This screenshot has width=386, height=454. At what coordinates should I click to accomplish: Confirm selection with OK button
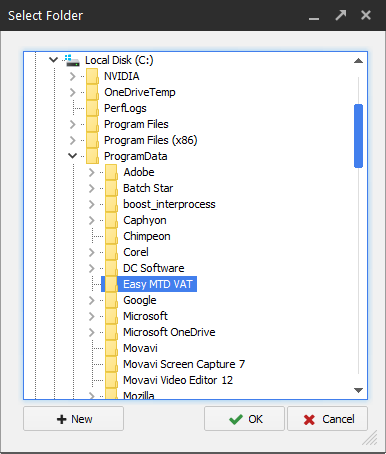(x=244, y=419)
